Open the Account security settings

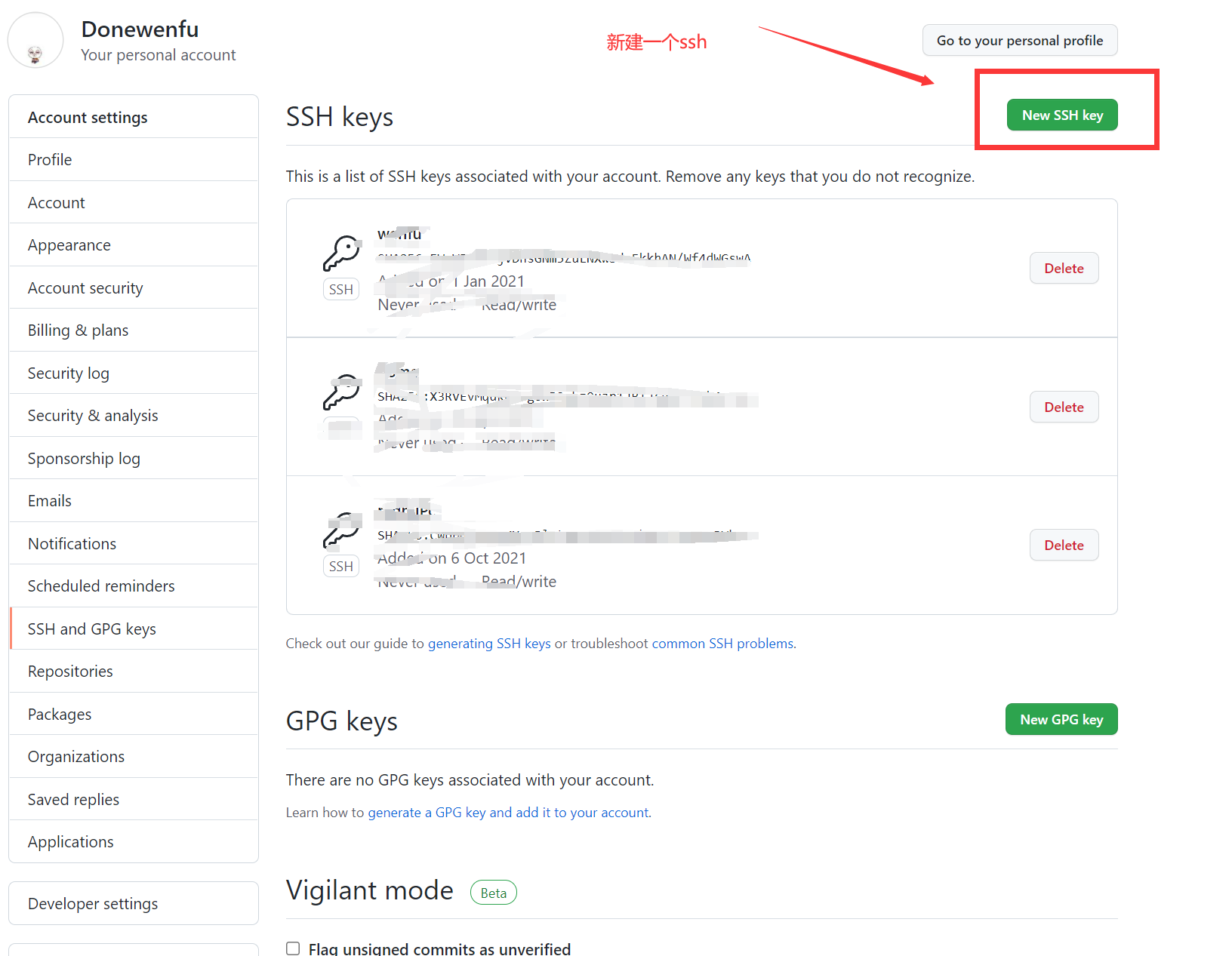pyautogui.click(x=85, y=287)
